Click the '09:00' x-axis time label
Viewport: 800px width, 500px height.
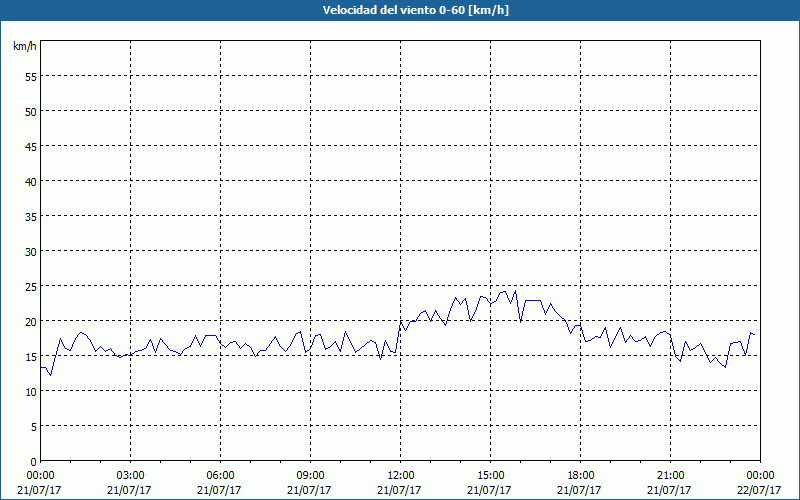[x=310, y=476]
